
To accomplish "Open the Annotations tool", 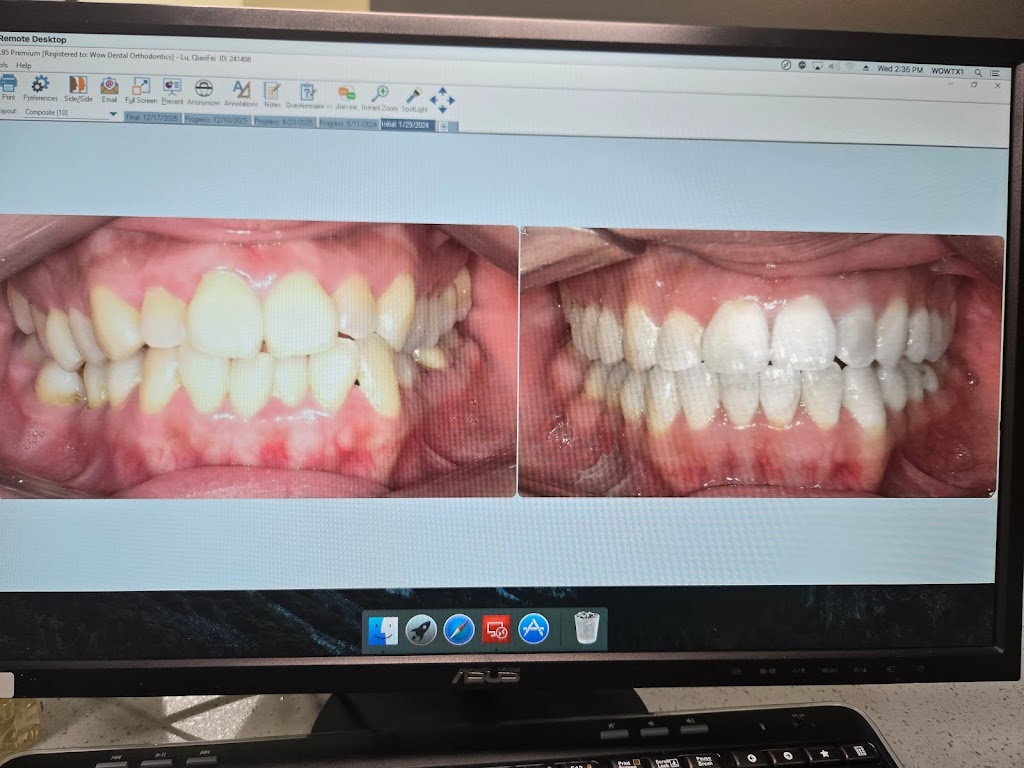I will point(241,93).
